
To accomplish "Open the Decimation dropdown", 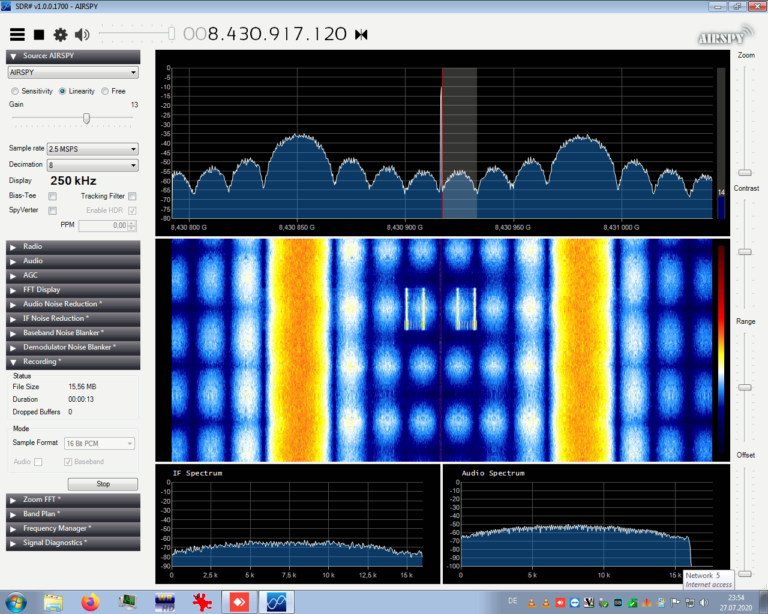I will (x=93, y=165).
